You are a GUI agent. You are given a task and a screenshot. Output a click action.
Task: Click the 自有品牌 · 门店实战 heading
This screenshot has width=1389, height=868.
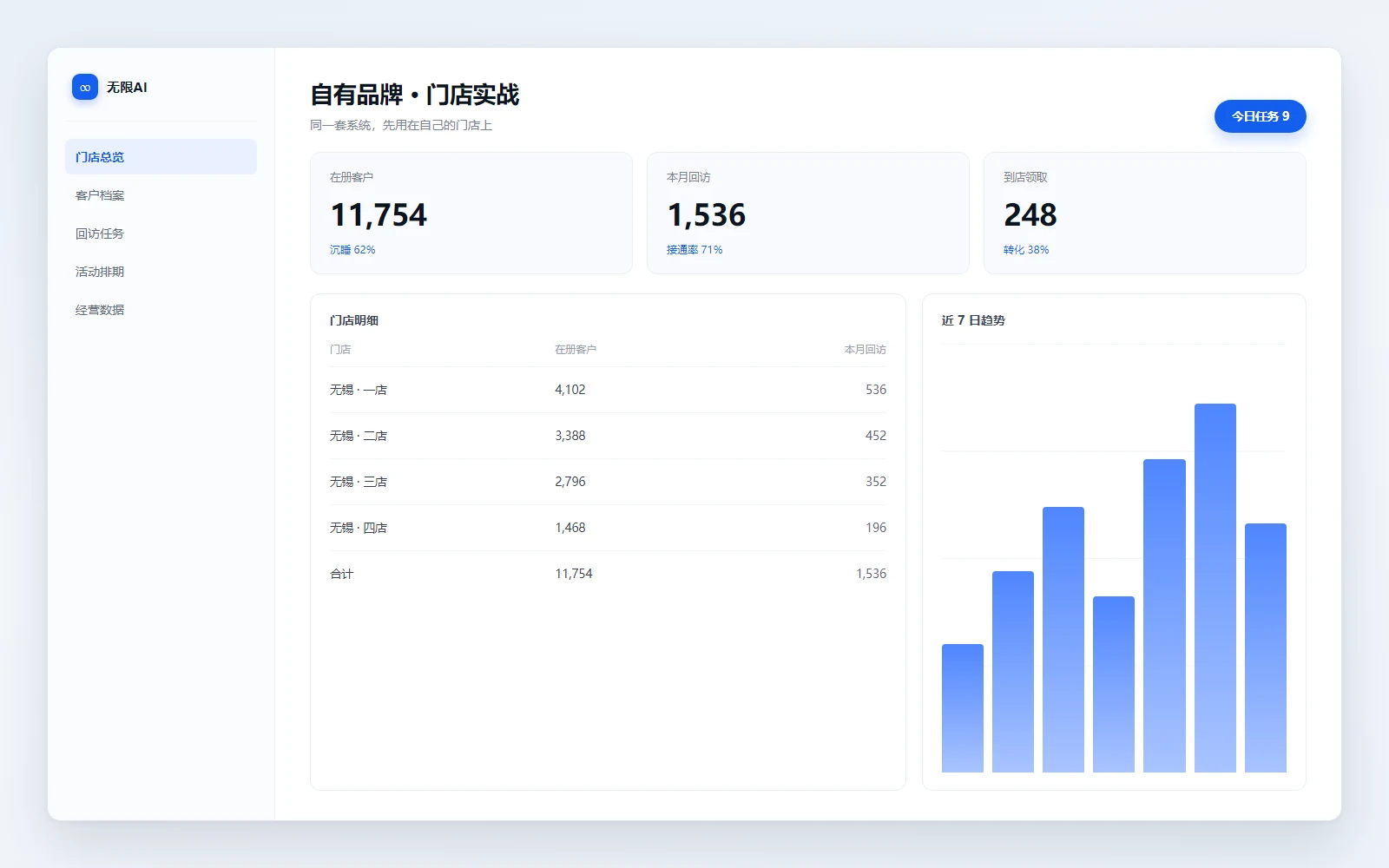(415, 95)
